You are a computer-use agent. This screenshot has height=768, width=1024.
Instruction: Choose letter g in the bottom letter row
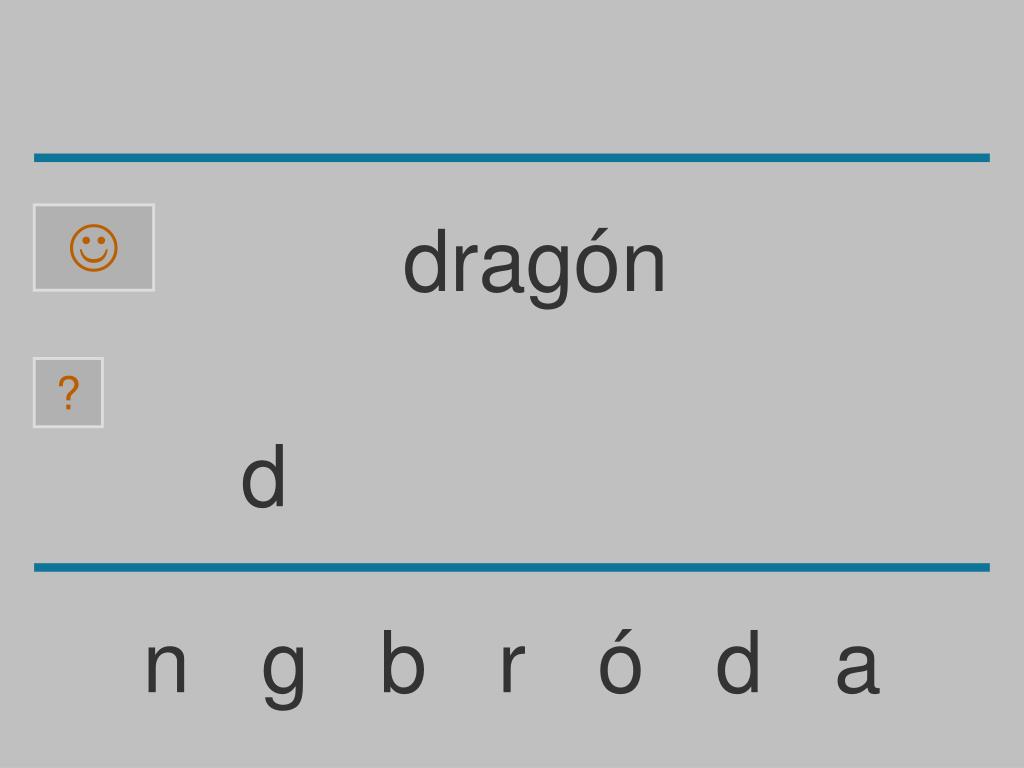tap(283, 675)
